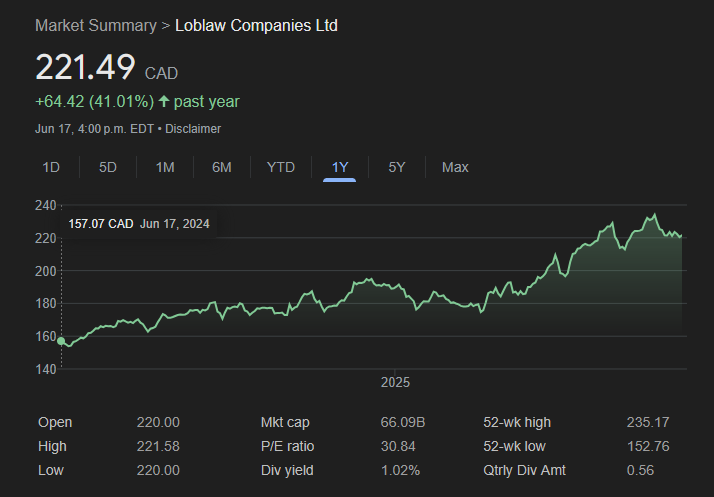Select the Open value 220.00
Image resolution: width=714 pixels, height=497 pixels.
tap(158, 422)
